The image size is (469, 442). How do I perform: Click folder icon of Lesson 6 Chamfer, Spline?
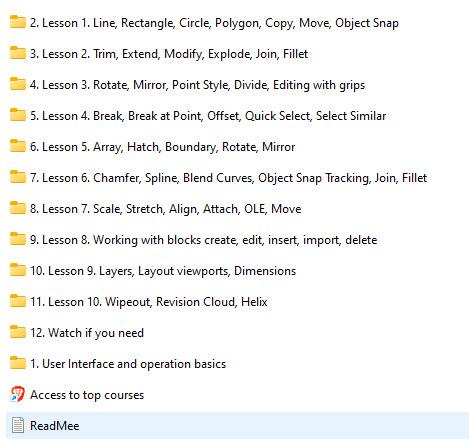coord(18,177)
